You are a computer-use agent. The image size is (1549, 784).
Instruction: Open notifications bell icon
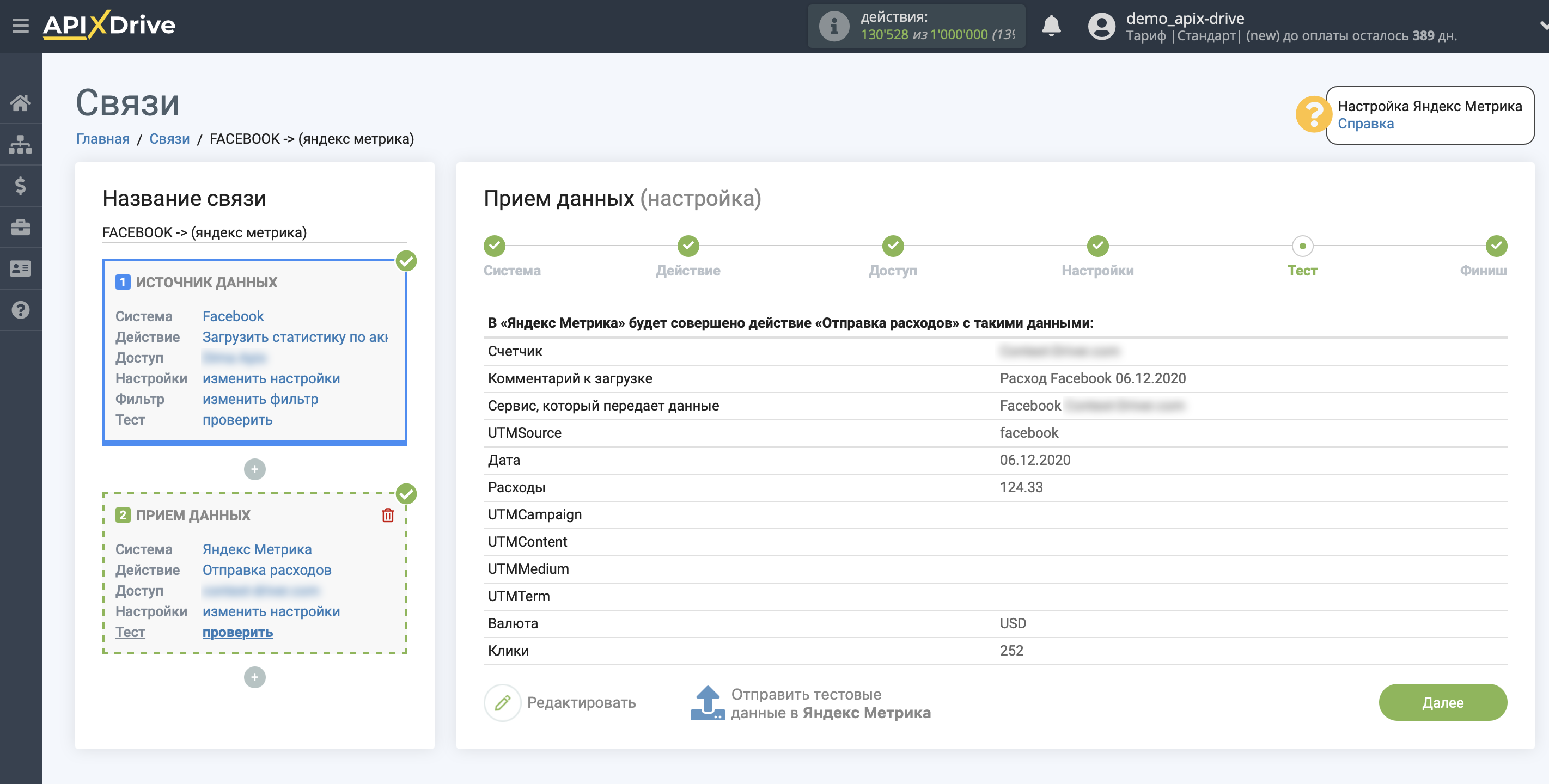1051,26
